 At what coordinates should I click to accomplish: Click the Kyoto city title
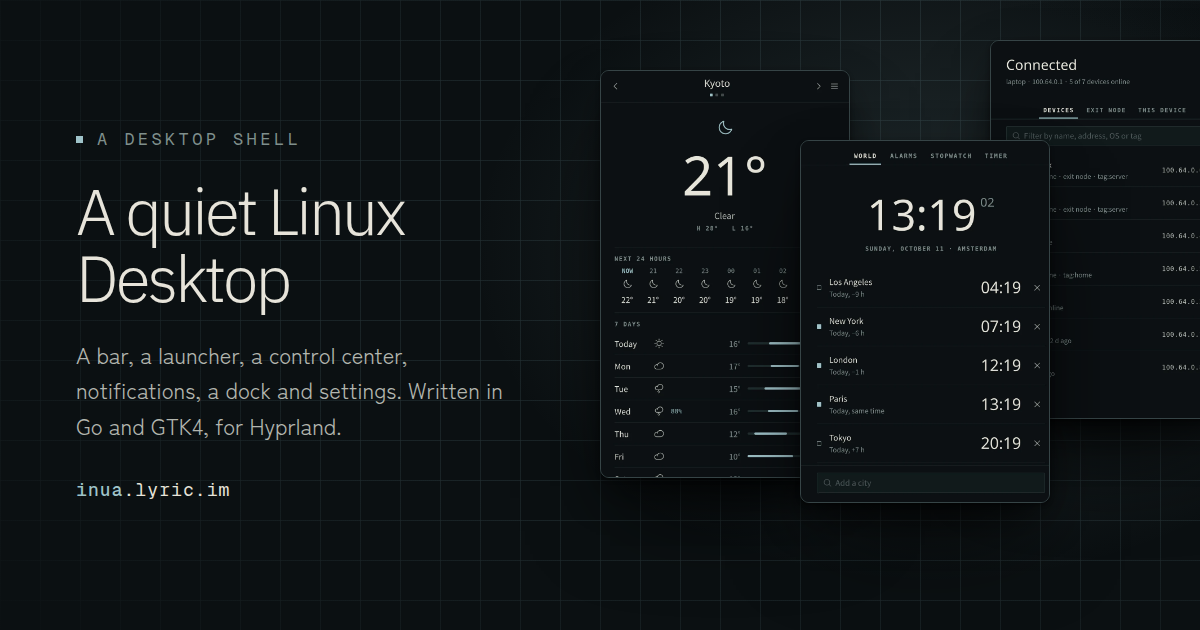pyautogui.click(x=717, y=84)
